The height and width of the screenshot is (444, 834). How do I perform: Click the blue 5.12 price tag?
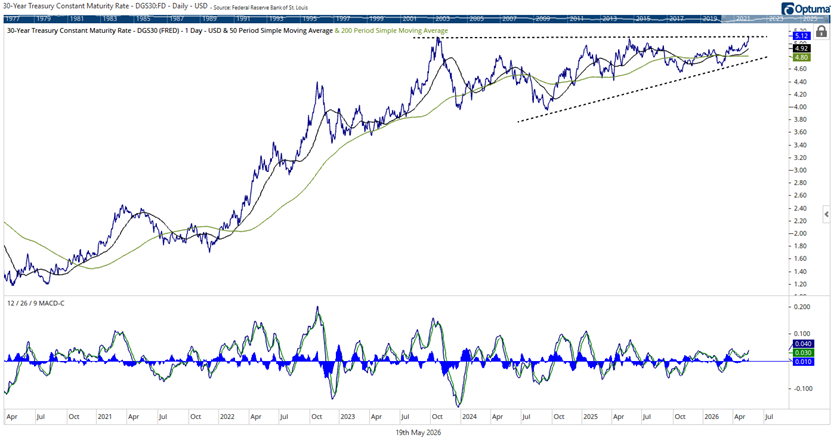802,36
